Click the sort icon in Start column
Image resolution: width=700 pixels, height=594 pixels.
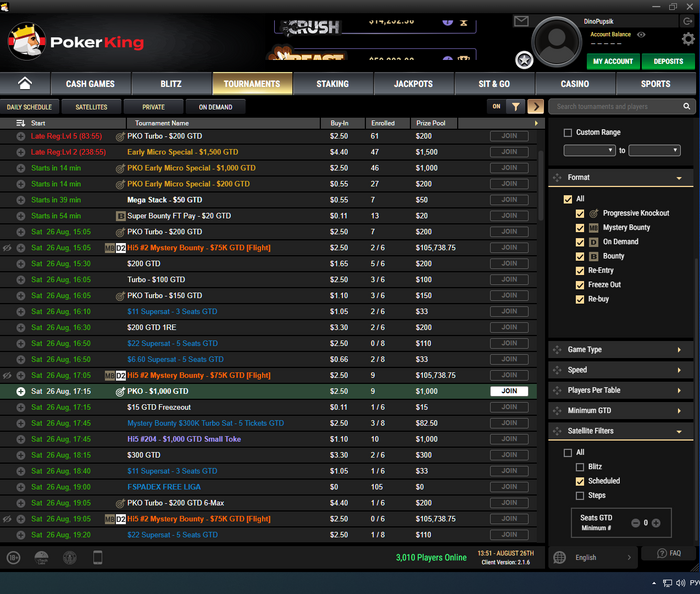click(20, 123)
